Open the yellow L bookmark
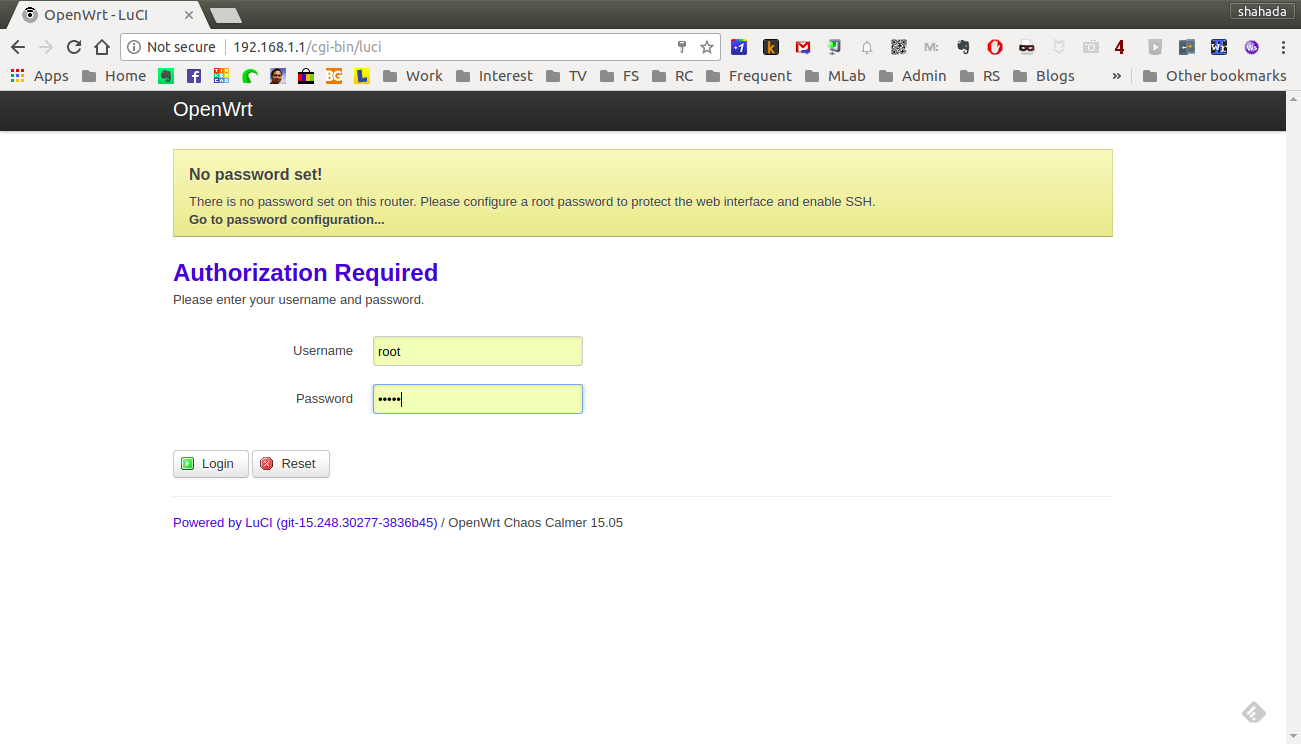Screen dimensions: 1301x744 [x=362, y=76]
